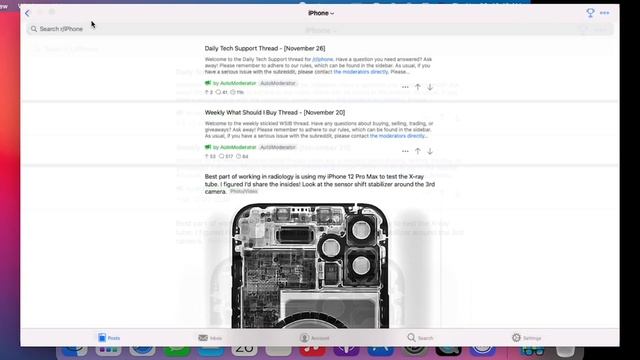Open the radiology iPhone 12 Pro Max post title
This screenshot has width=640, height=360.
coord(320,184)
